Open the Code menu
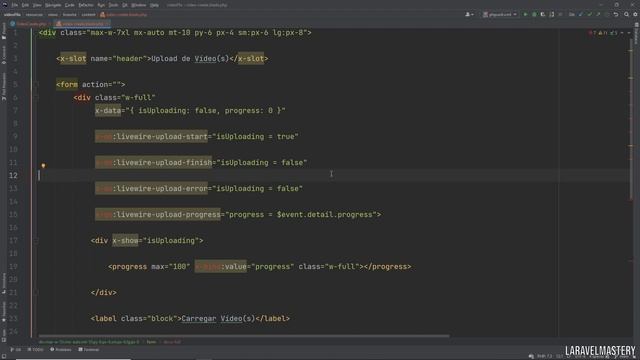The width and height of the screenshot is (640, 360). (x=70, y=5)
